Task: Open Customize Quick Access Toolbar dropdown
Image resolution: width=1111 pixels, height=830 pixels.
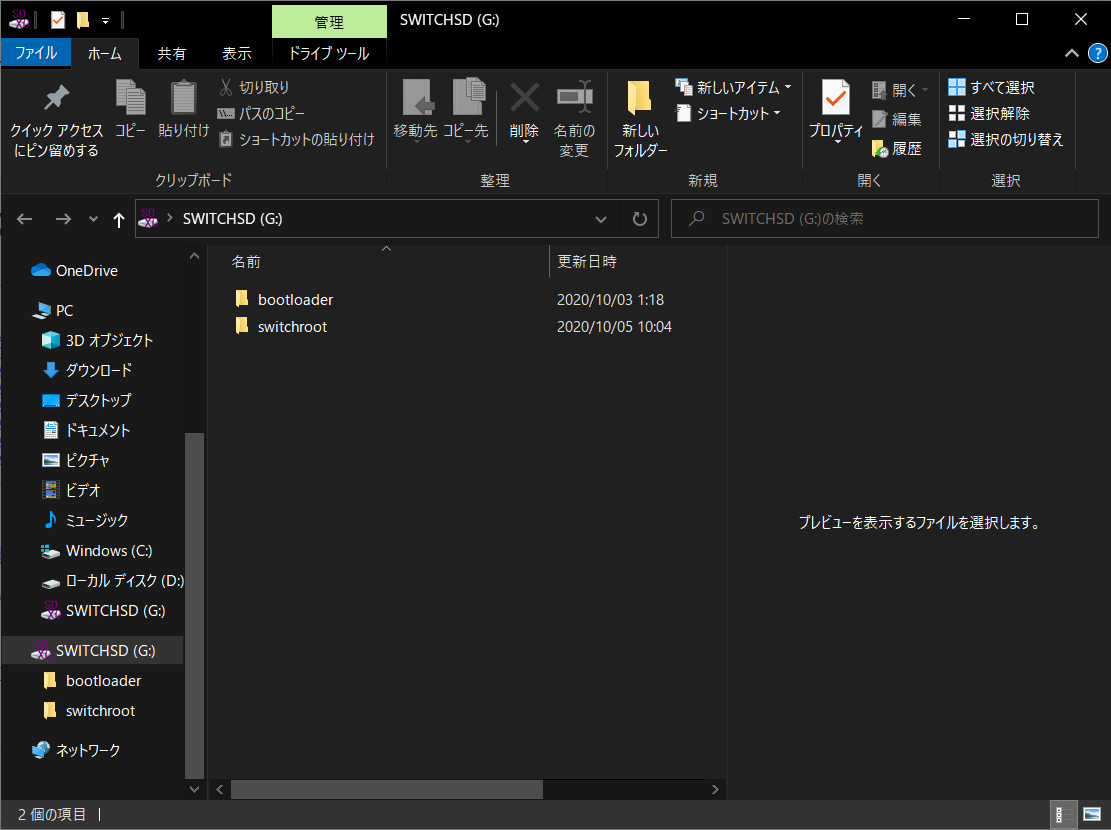Action: coord(105,21)
